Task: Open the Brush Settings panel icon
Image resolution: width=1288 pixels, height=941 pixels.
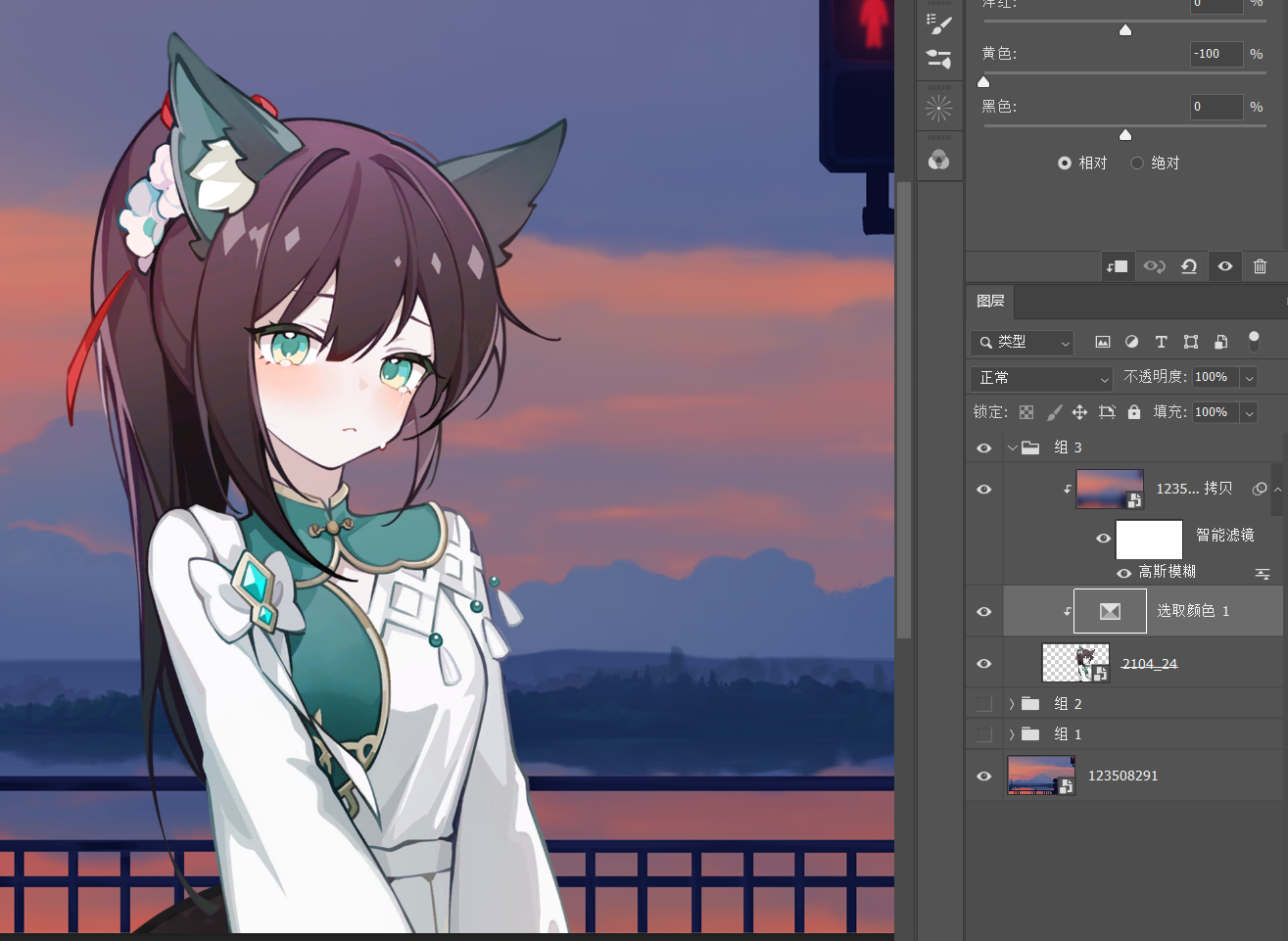Action: [x=939, y=24]
